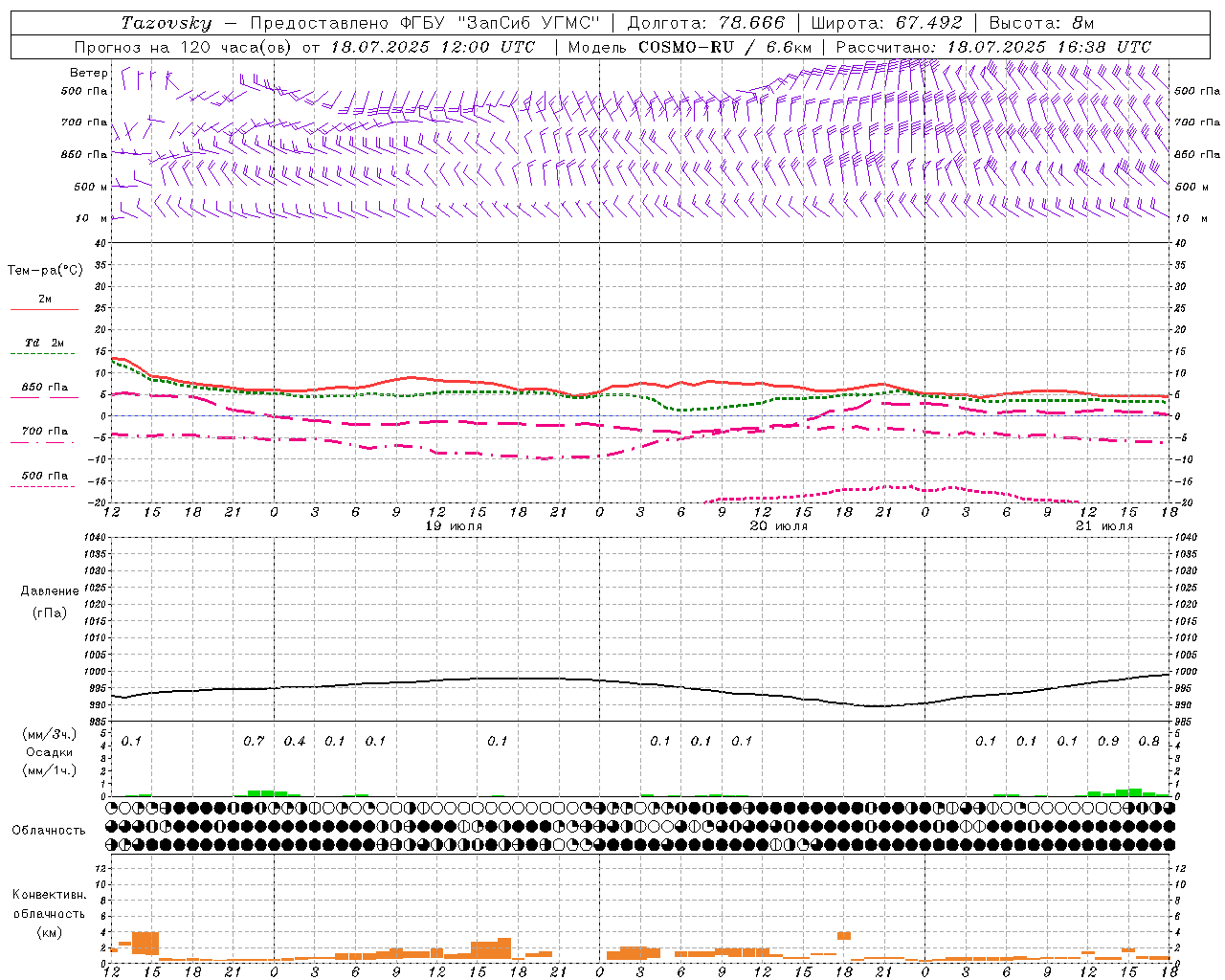
Task: Click the Осадки panel label
Action: click(50, 752)
